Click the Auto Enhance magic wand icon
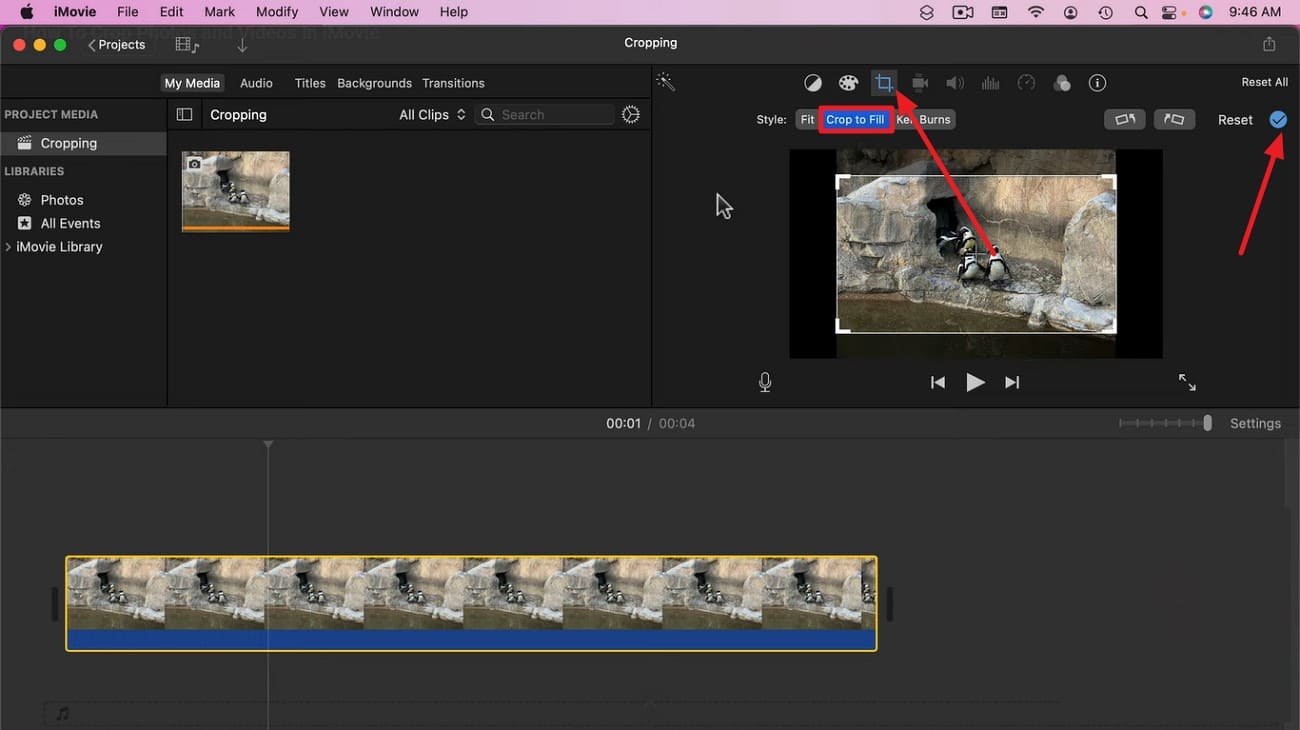The width and height of the screenshot is (1300, 730). 666,82
